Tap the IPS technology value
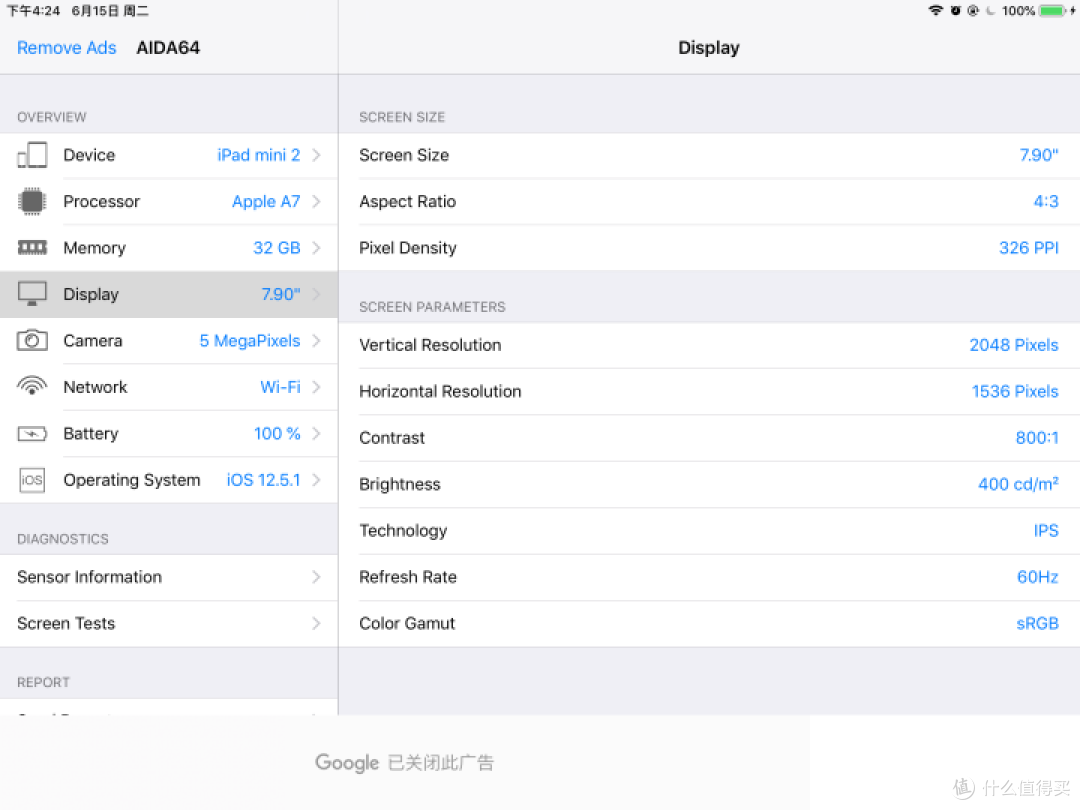1080x810 pixels. [x=1046, y=530]
